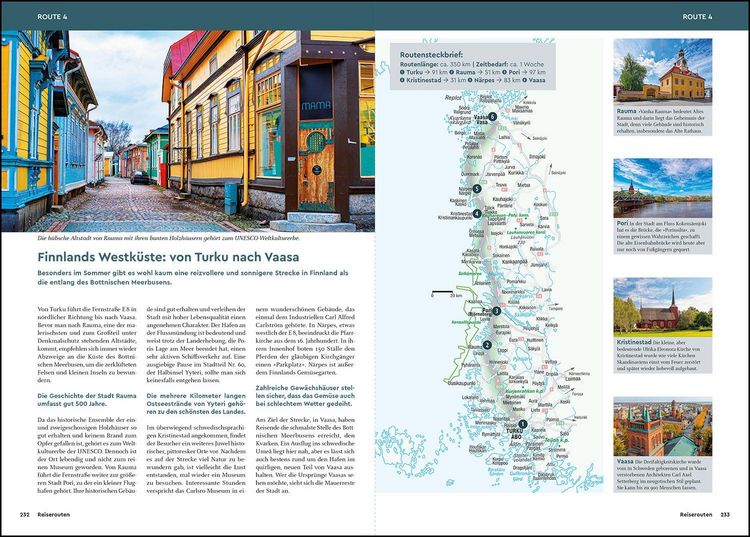This screenshot has height=537, width=750.
Task: Open the Pori river thumbnail photo
Action: (662, 188)
